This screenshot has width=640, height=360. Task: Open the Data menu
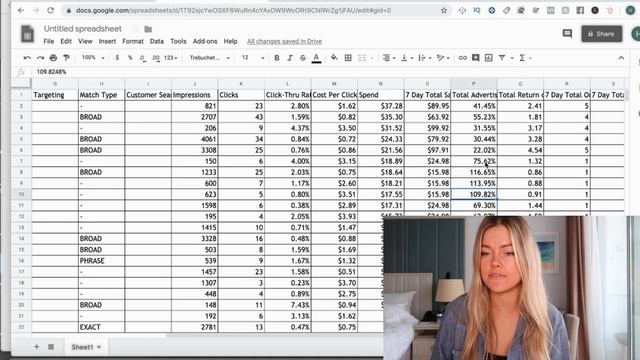[156, 41]
